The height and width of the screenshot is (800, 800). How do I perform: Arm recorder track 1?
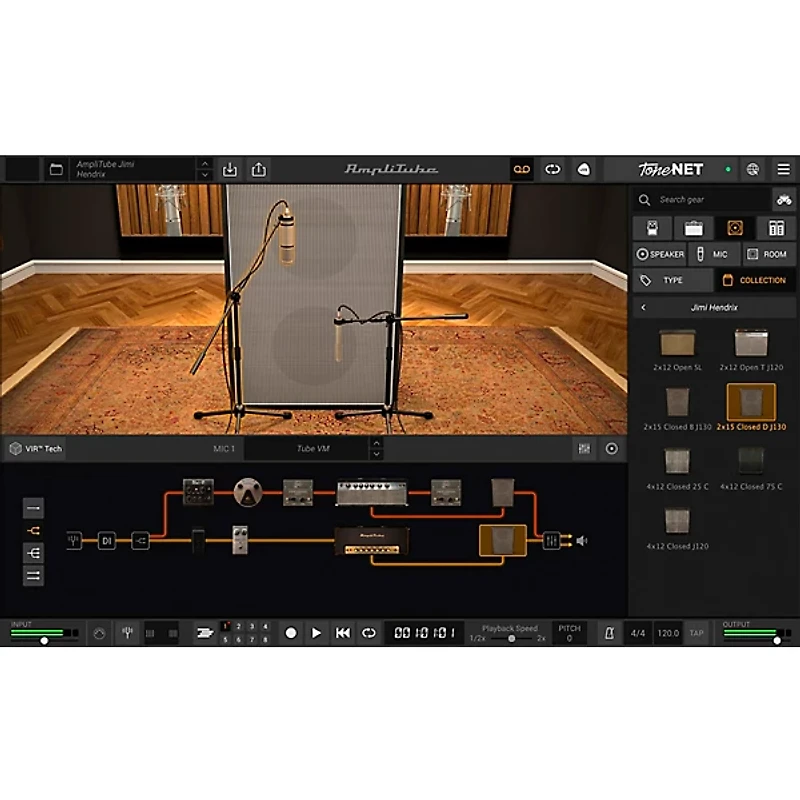(226, 626)
